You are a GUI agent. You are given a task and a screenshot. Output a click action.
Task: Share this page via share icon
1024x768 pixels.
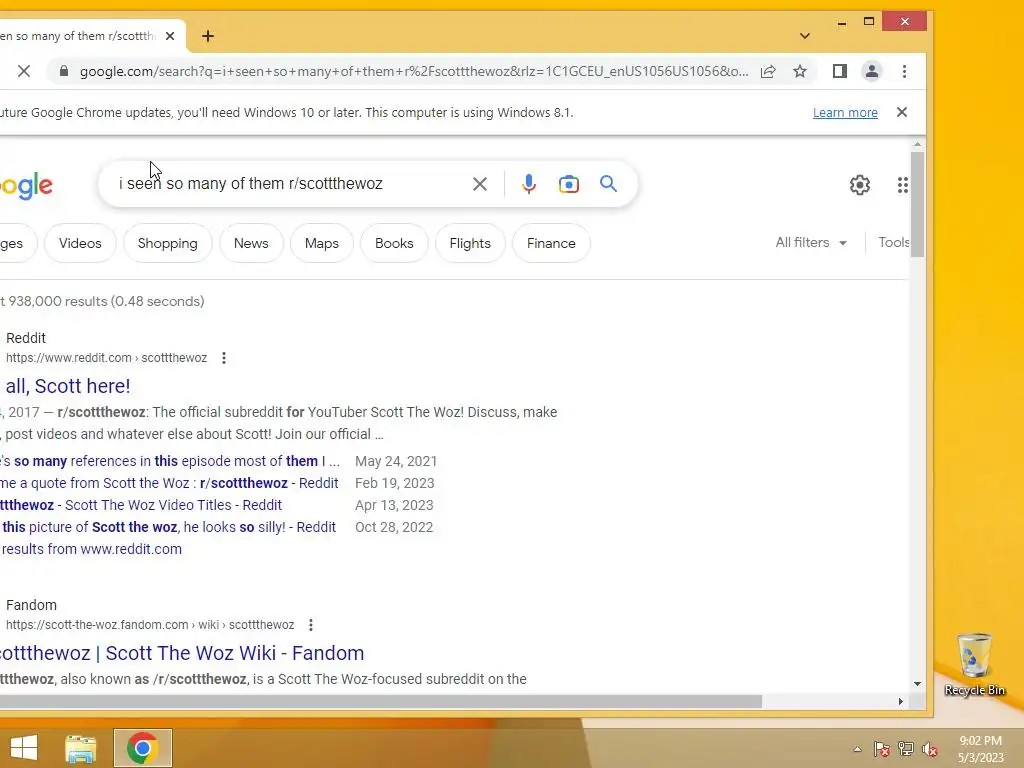click(768, 71)
